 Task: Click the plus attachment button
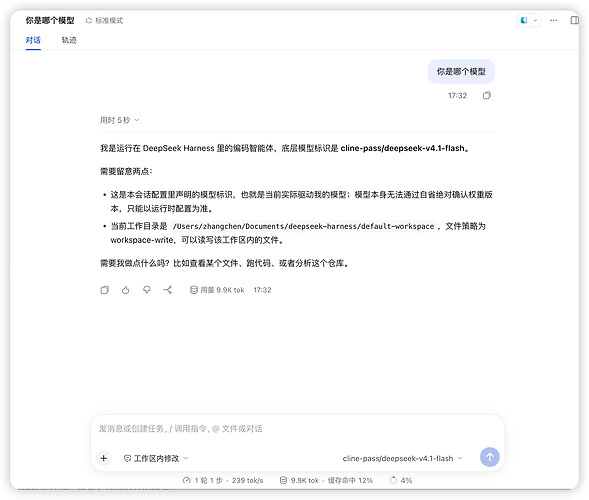pyautogui.click(x=104, y=458)
